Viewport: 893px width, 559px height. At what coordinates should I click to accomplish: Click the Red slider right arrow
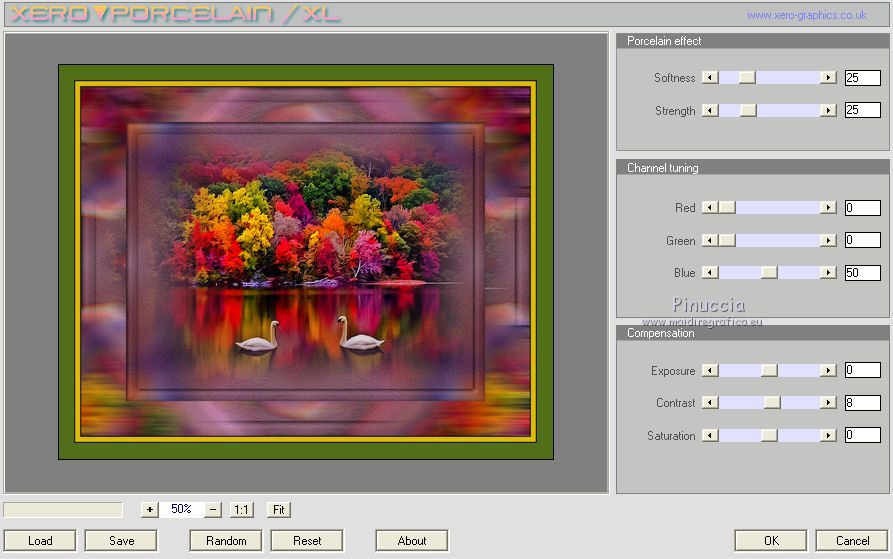pos(828,208)
